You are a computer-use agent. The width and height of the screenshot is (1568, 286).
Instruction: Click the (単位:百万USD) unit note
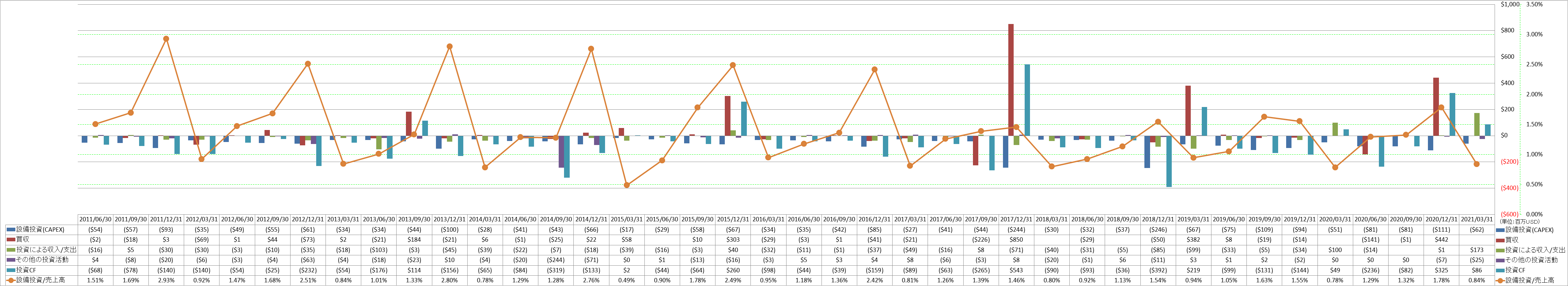[1519, 221]
